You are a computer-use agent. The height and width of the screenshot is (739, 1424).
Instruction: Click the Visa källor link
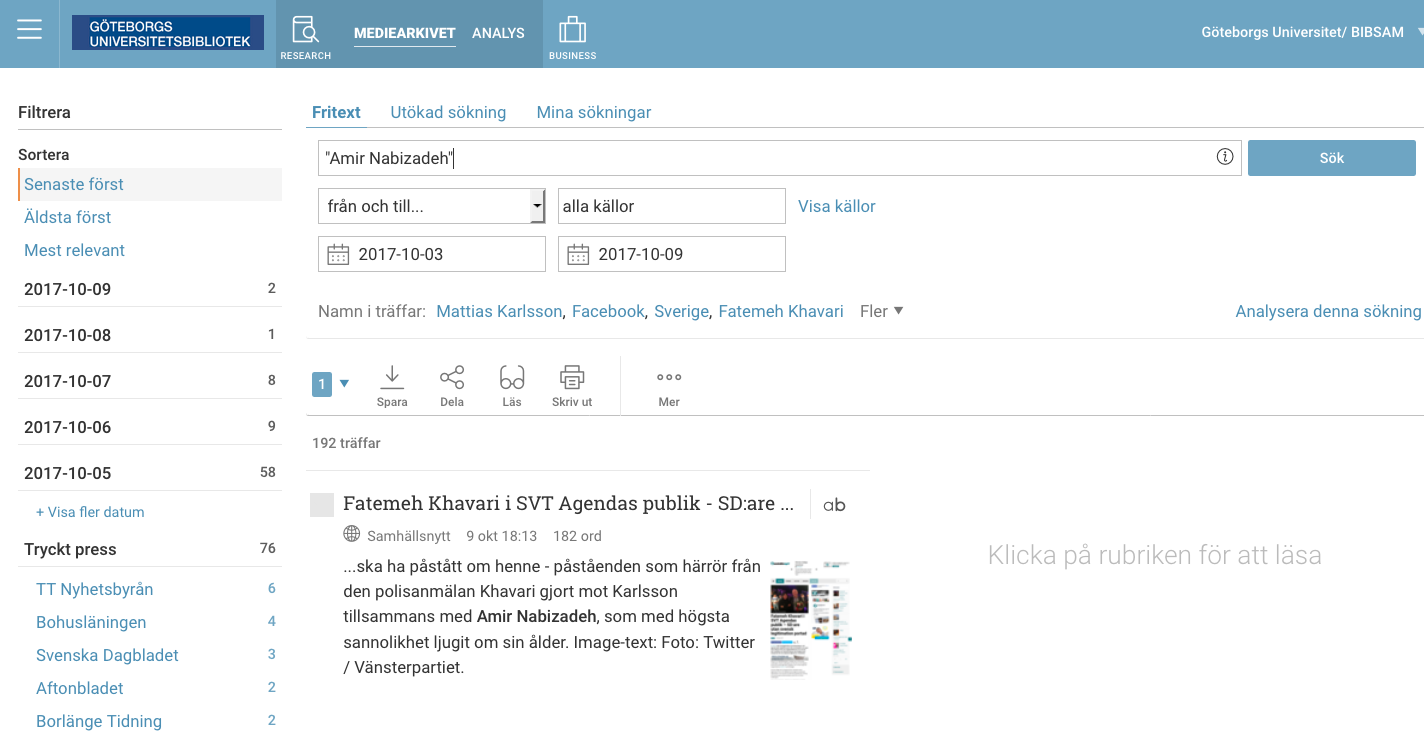[836, 206]
